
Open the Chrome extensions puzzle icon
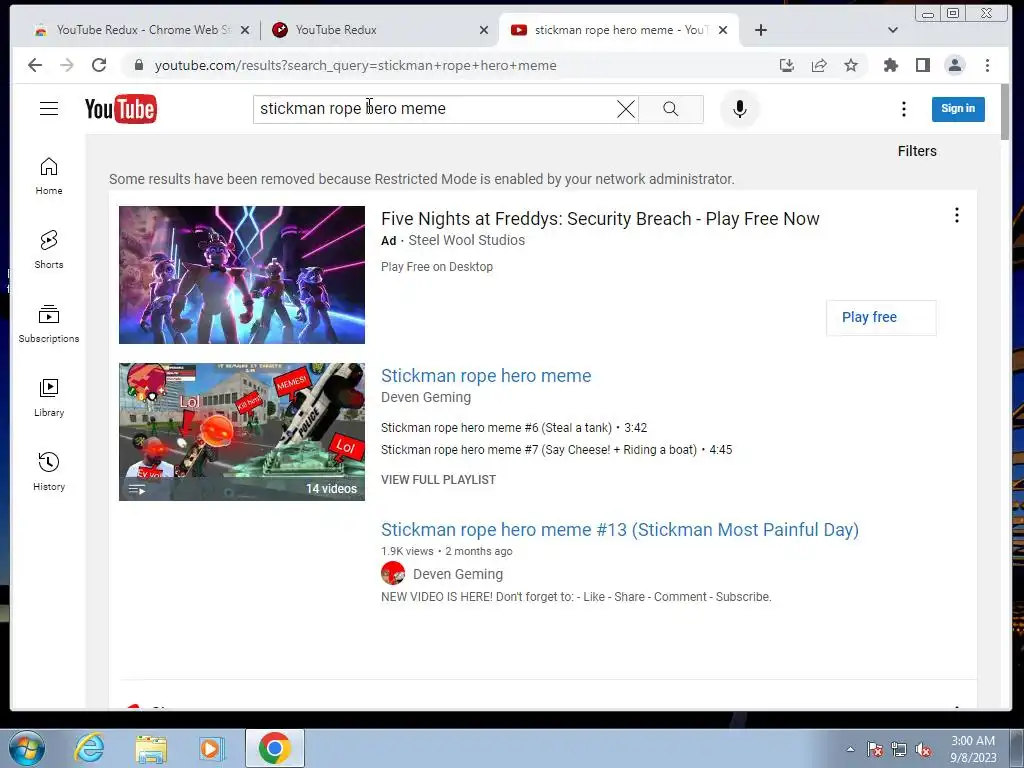891,65
